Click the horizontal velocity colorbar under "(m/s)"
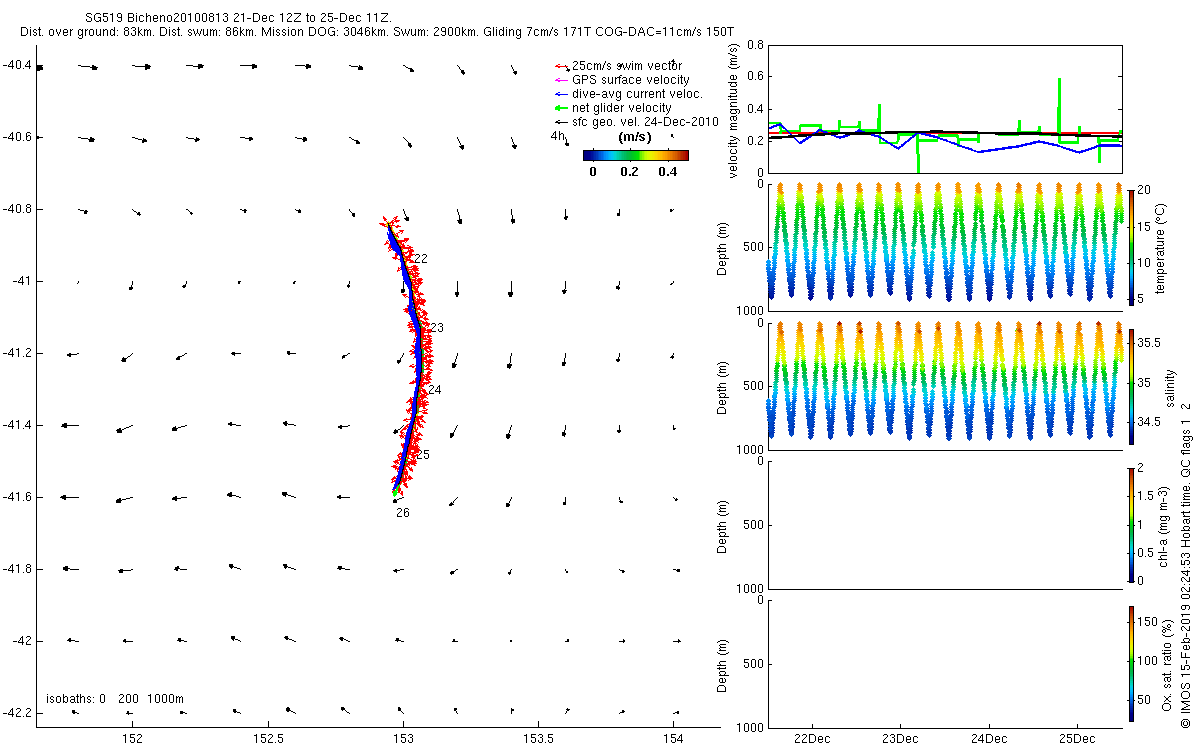Screen dimensions: 1200x750 [x=636, y=155]
